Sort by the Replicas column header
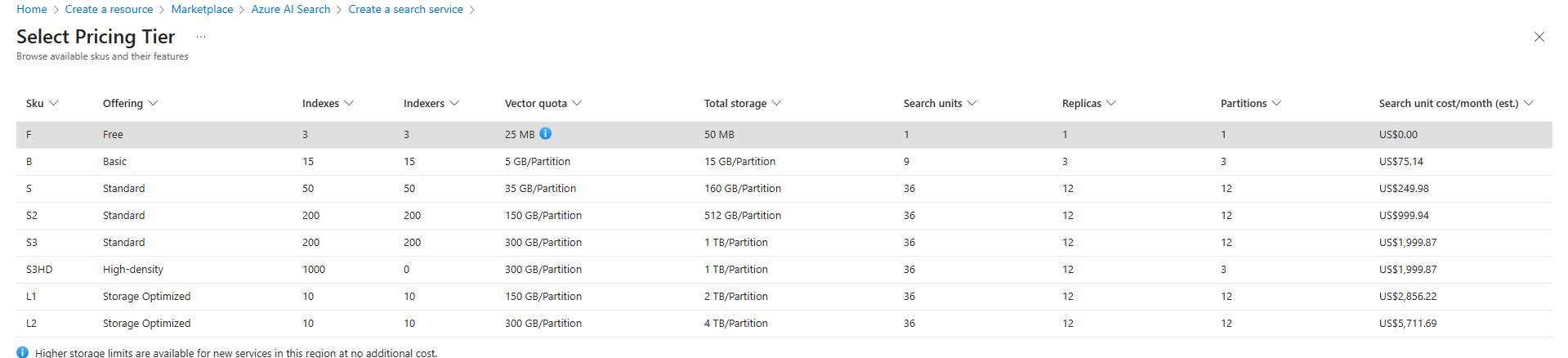The height and width of the screenshot is (358, 1568). 1089,103
